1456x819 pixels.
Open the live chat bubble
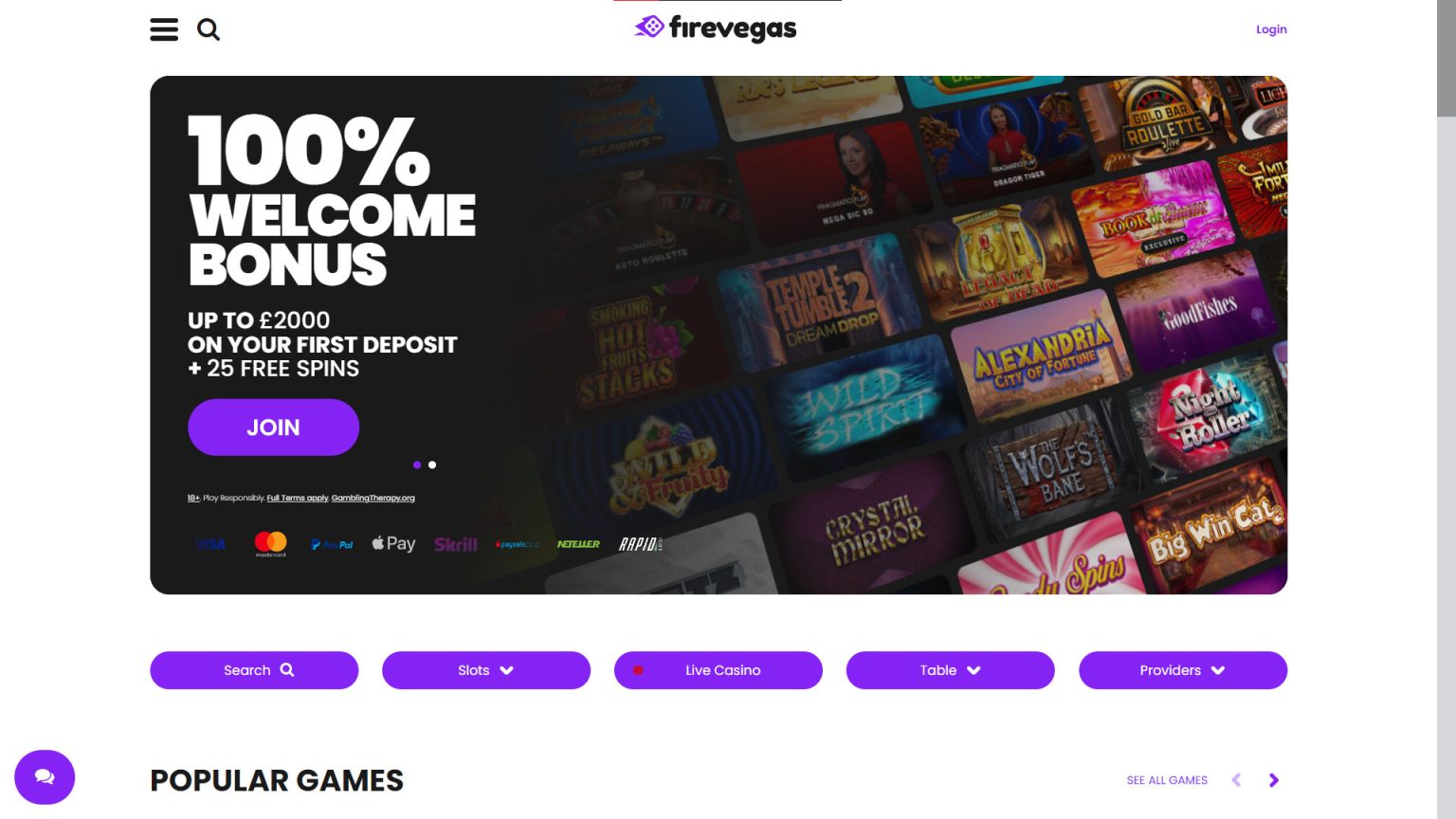pos(45,777)
